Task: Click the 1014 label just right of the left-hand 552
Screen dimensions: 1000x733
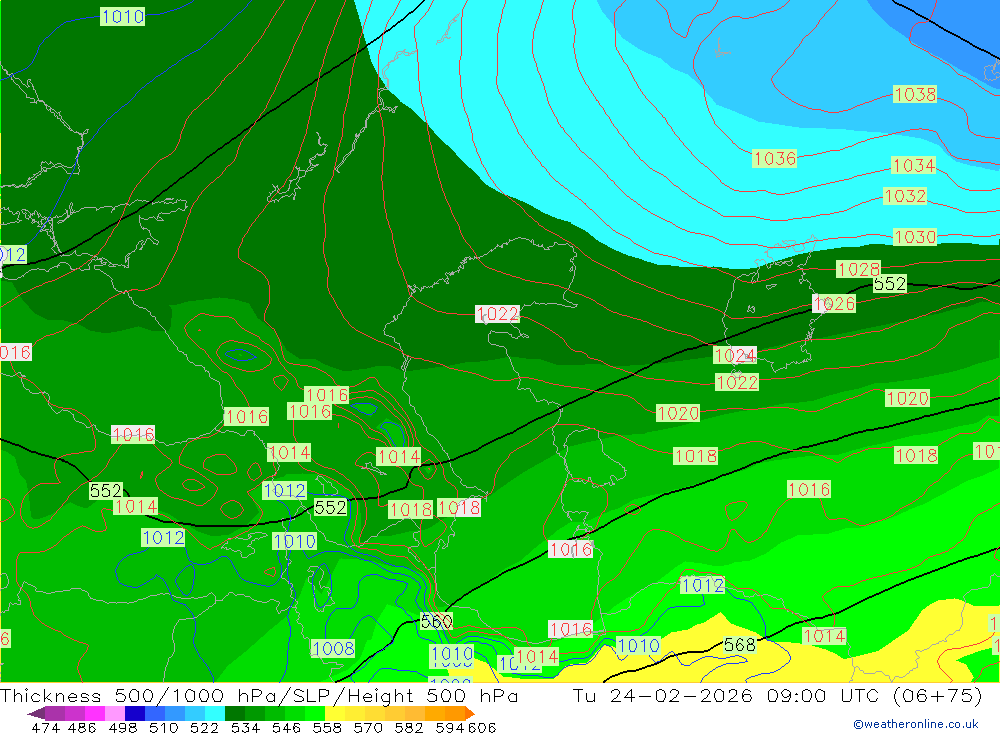Action: pyautogui.click(x=135, y=507)
